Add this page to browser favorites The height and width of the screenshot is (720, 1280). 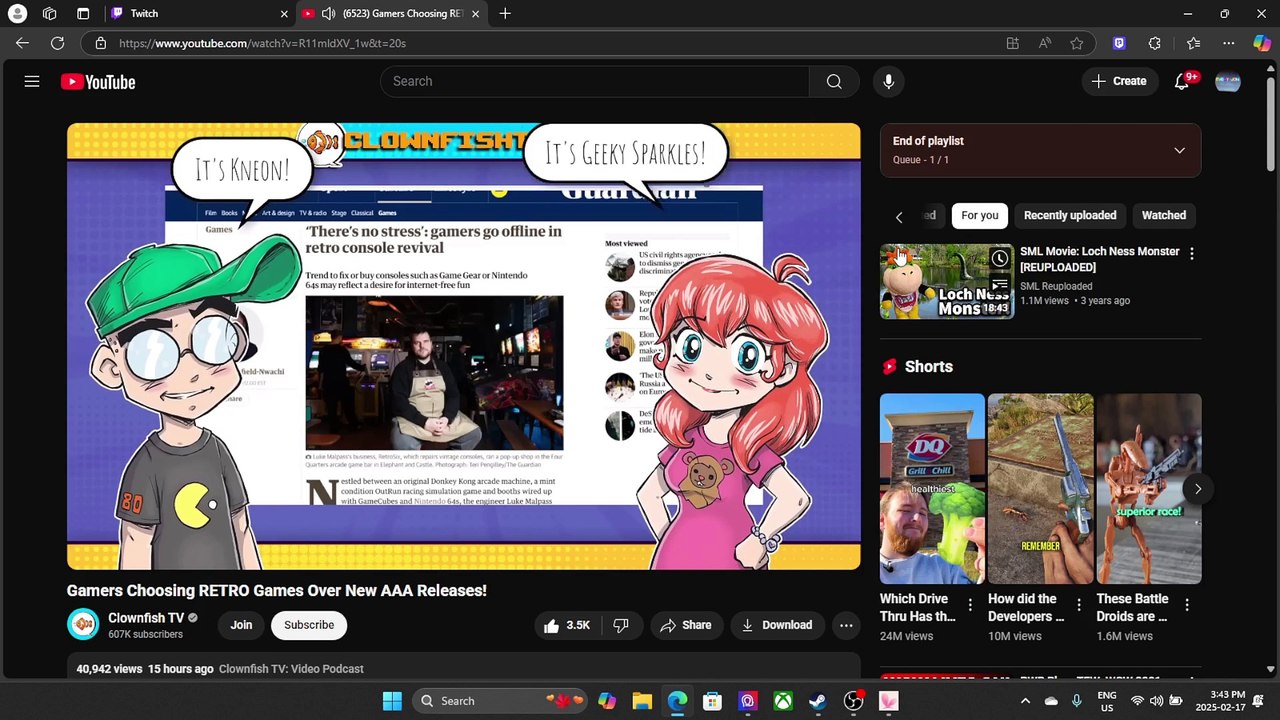tap(1077, 43)
